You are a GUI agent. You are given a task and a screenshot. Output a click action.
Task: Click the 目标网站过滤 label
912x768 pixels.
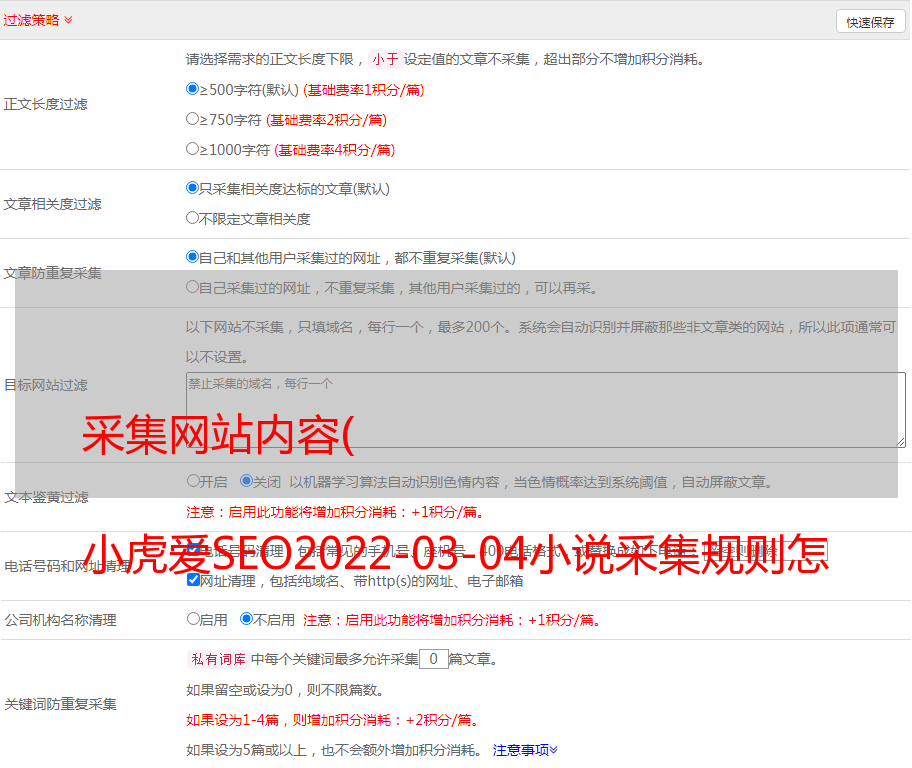tap(45, 385)
